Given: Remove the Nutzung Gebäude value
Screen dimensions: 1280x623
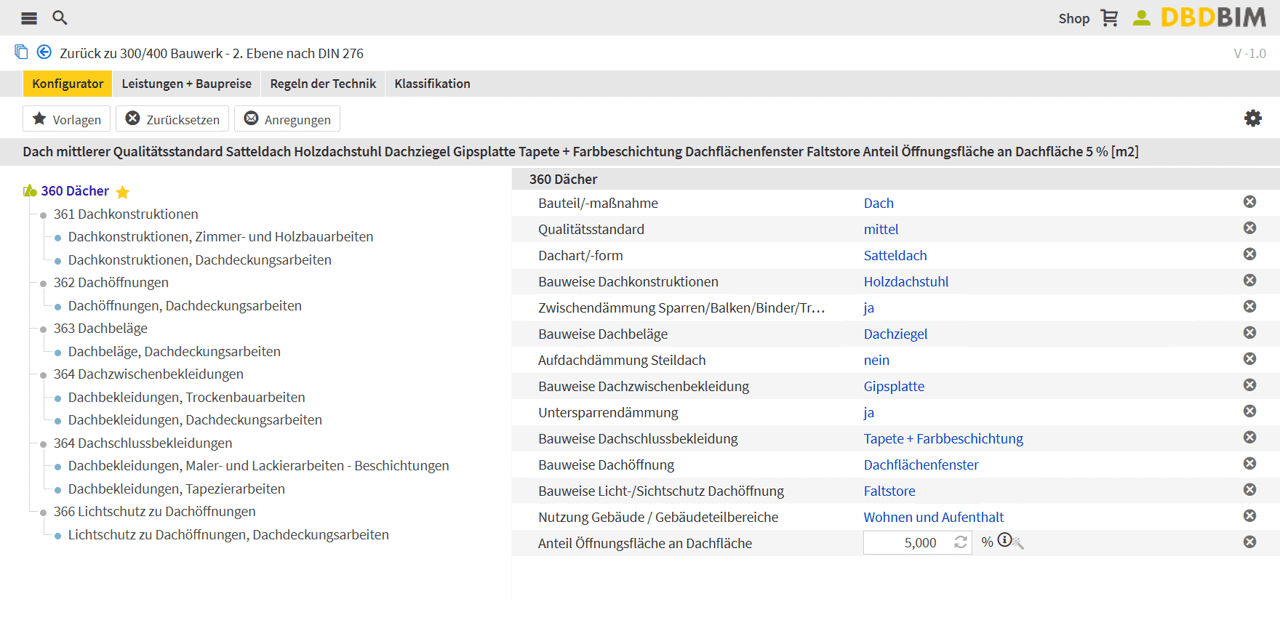Looking at the screenshot, I should point(1250,516).
